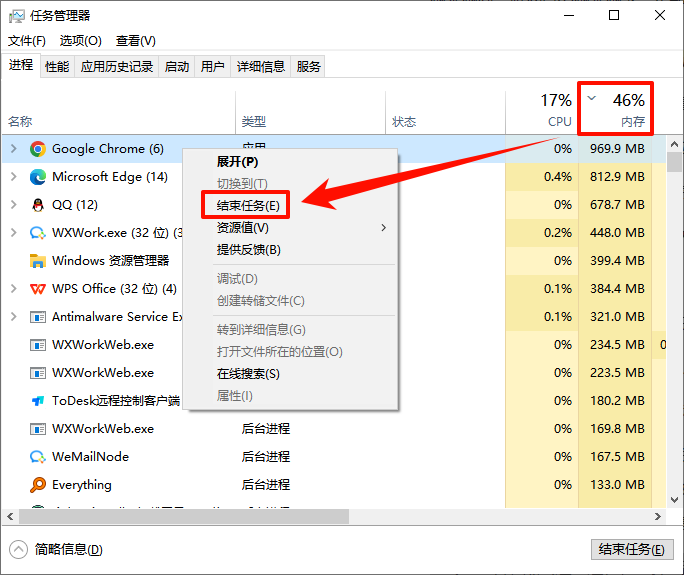Image resolution: width=684 pixels, height=575 pixels.
Task: Click the Antimalware Service icon
Action: click(x=38, y=317)
